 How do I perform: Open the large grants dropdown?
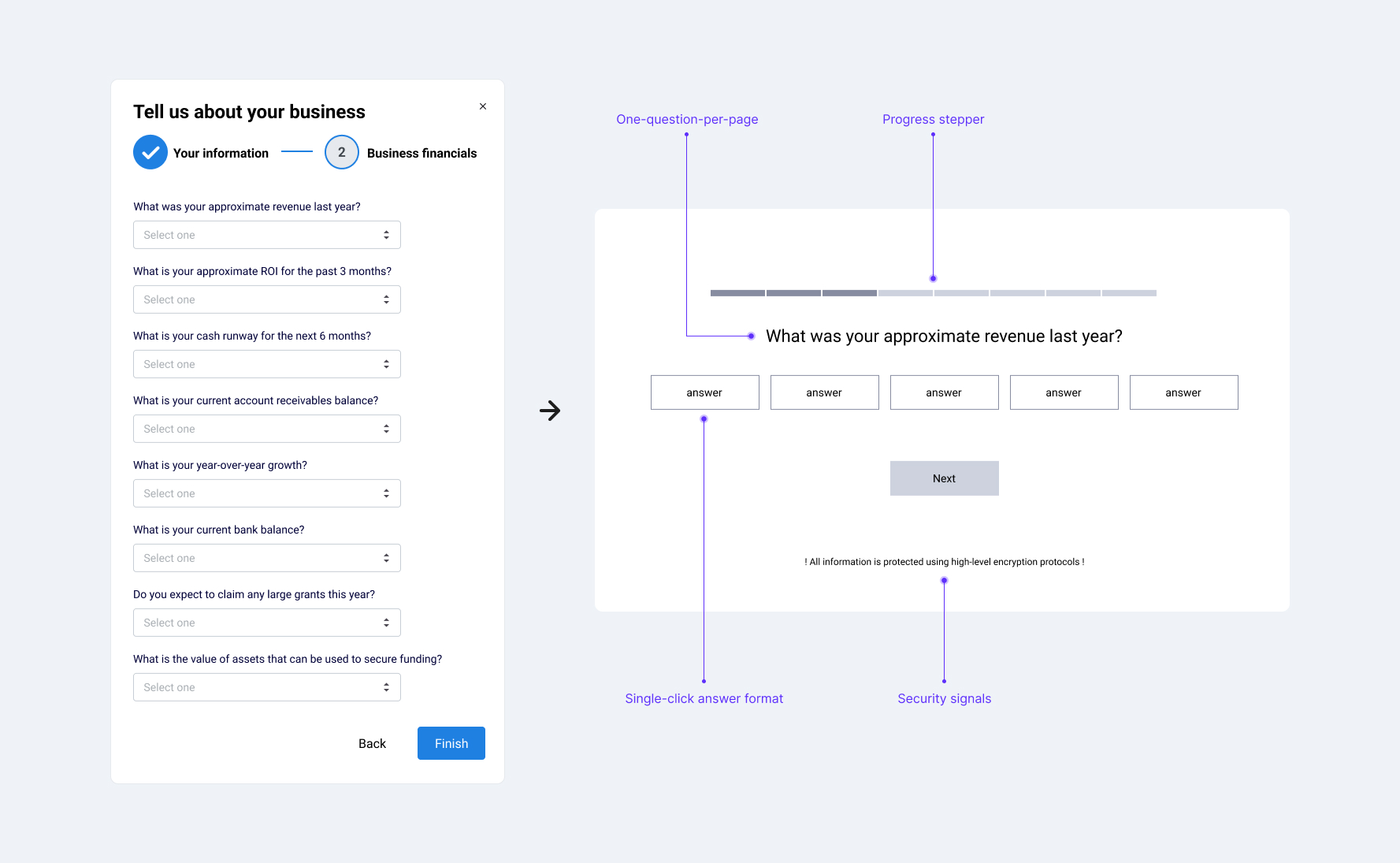pos(266,623)
